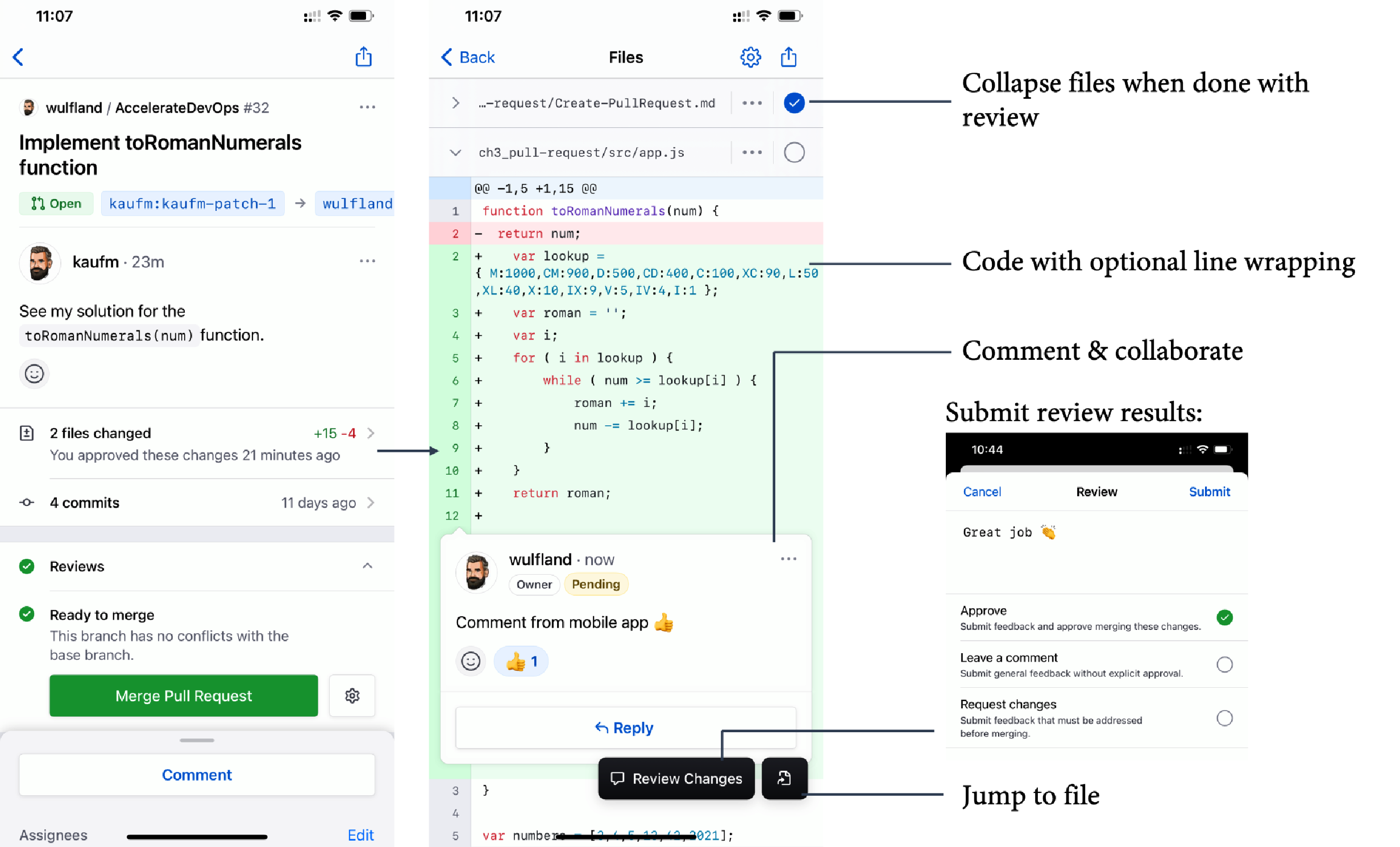
Task: Uncheck viewed mark on Create-PullRequest.md
Action: (794, 103)
